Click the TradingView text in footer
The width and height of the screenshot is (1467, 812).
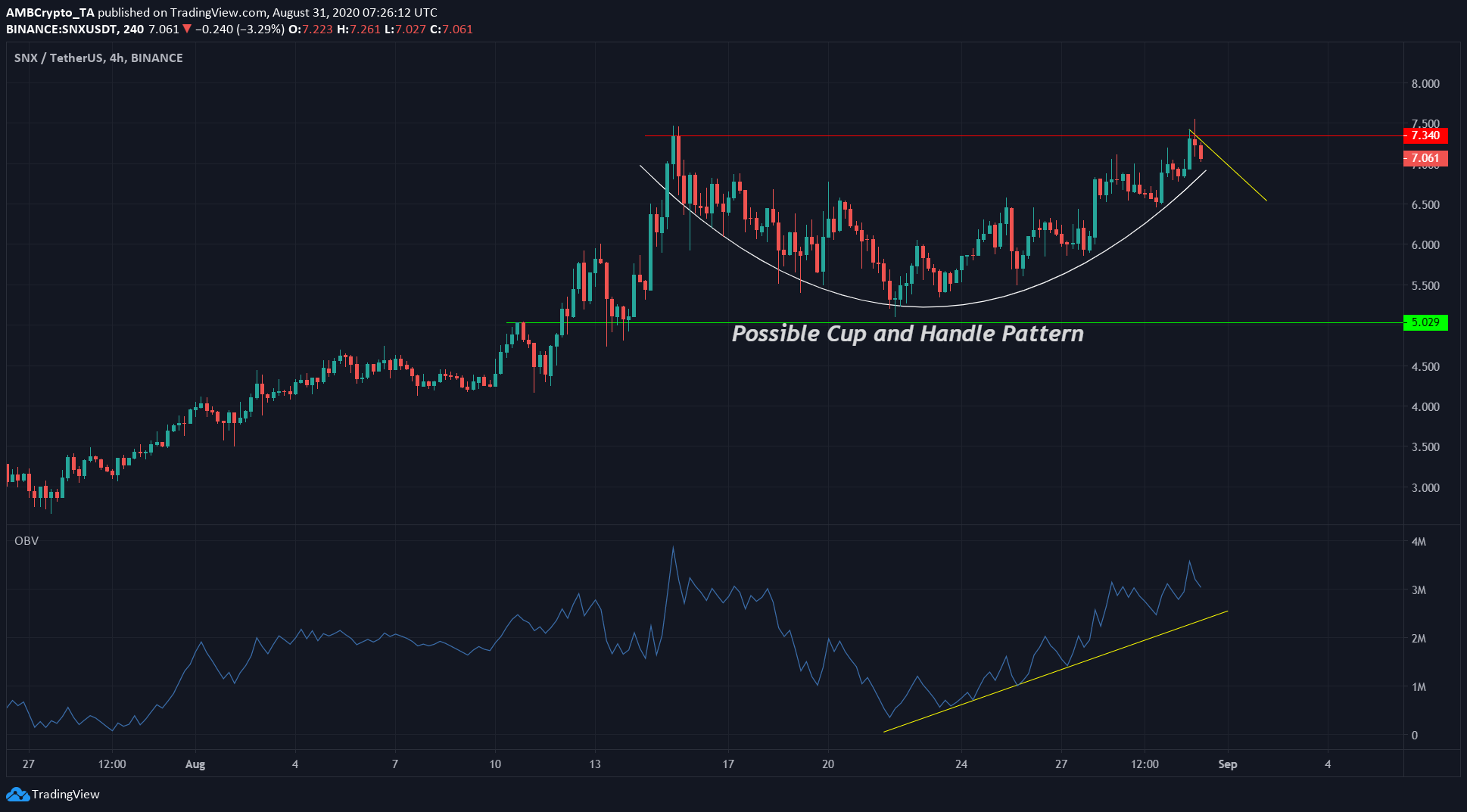[x=66, y=795]
